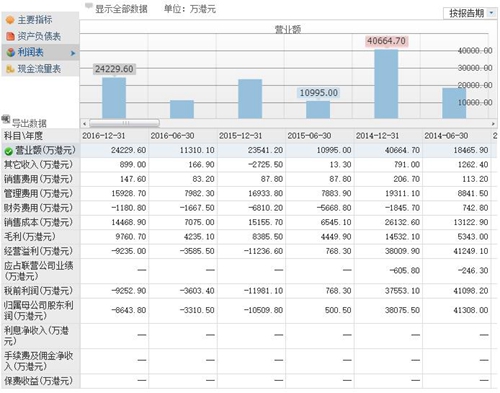Open the 资产负债表 menu item
Image resolution: width=500 pixels, height=393 pixels.
39,36
